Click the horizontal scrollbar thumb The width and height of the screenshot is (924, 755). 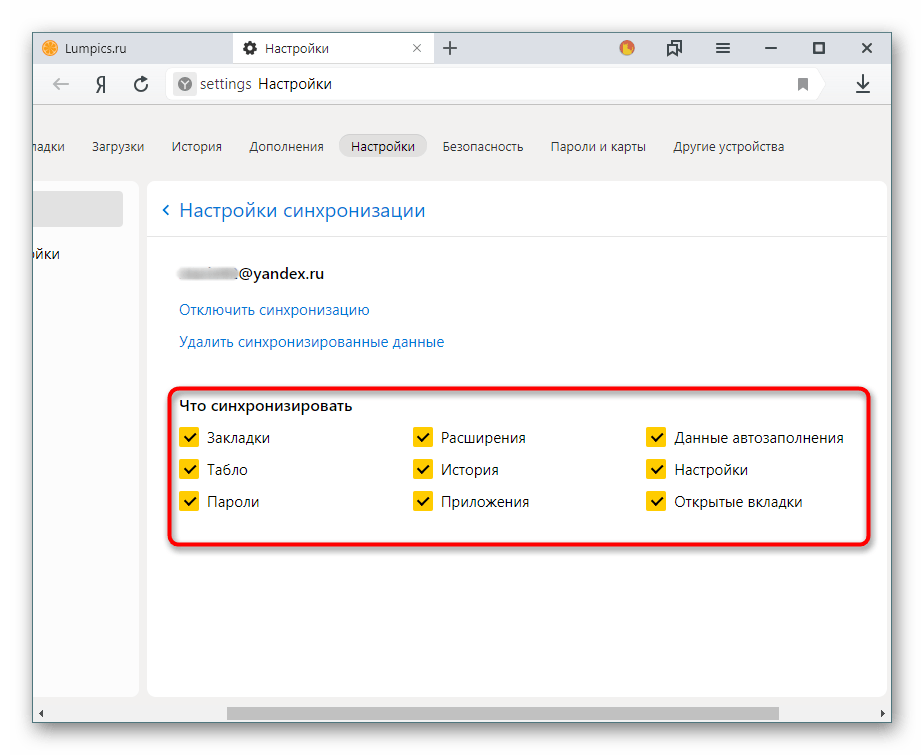pyautogui.click(x=502, y=714)
